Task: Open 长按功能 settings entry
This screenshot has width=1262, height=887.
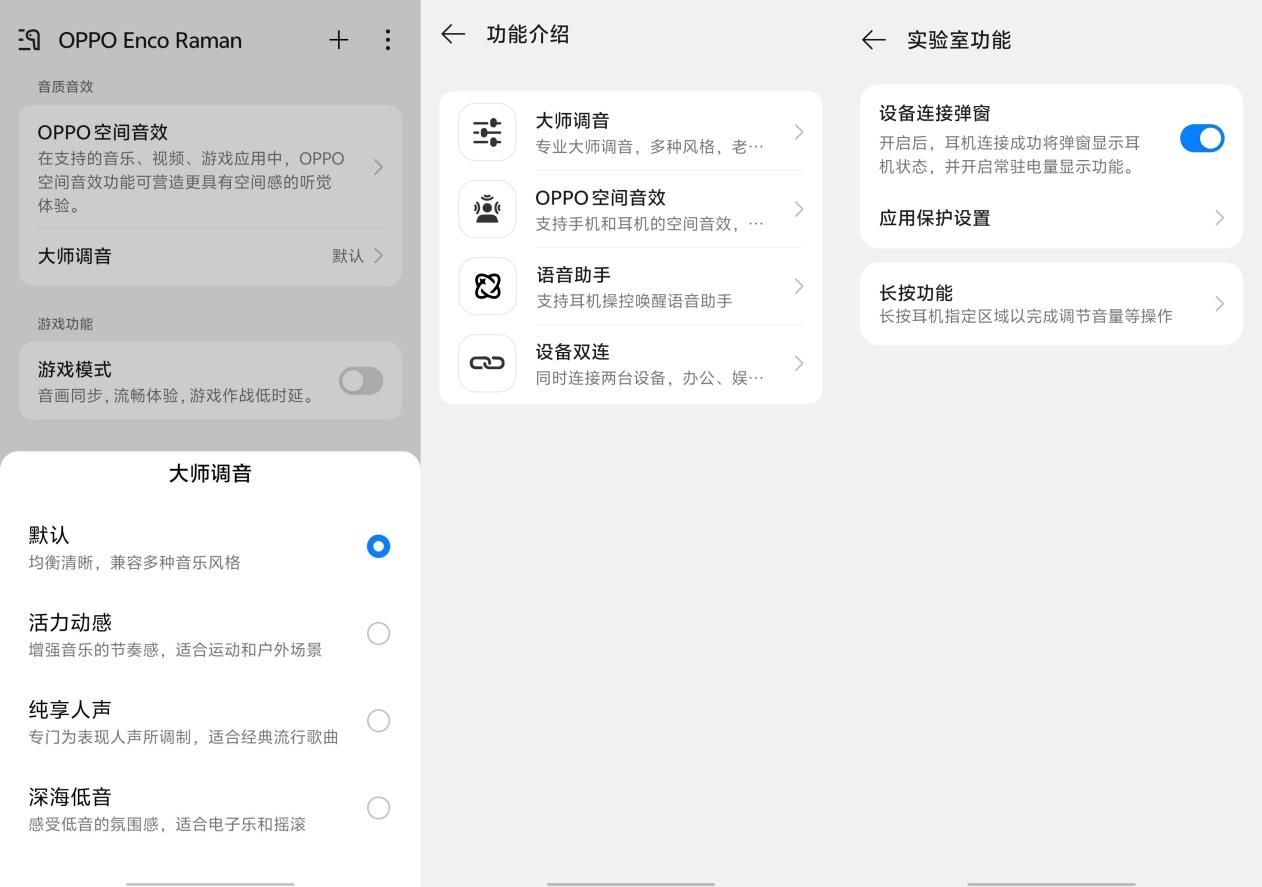Action: [1051, 304]
